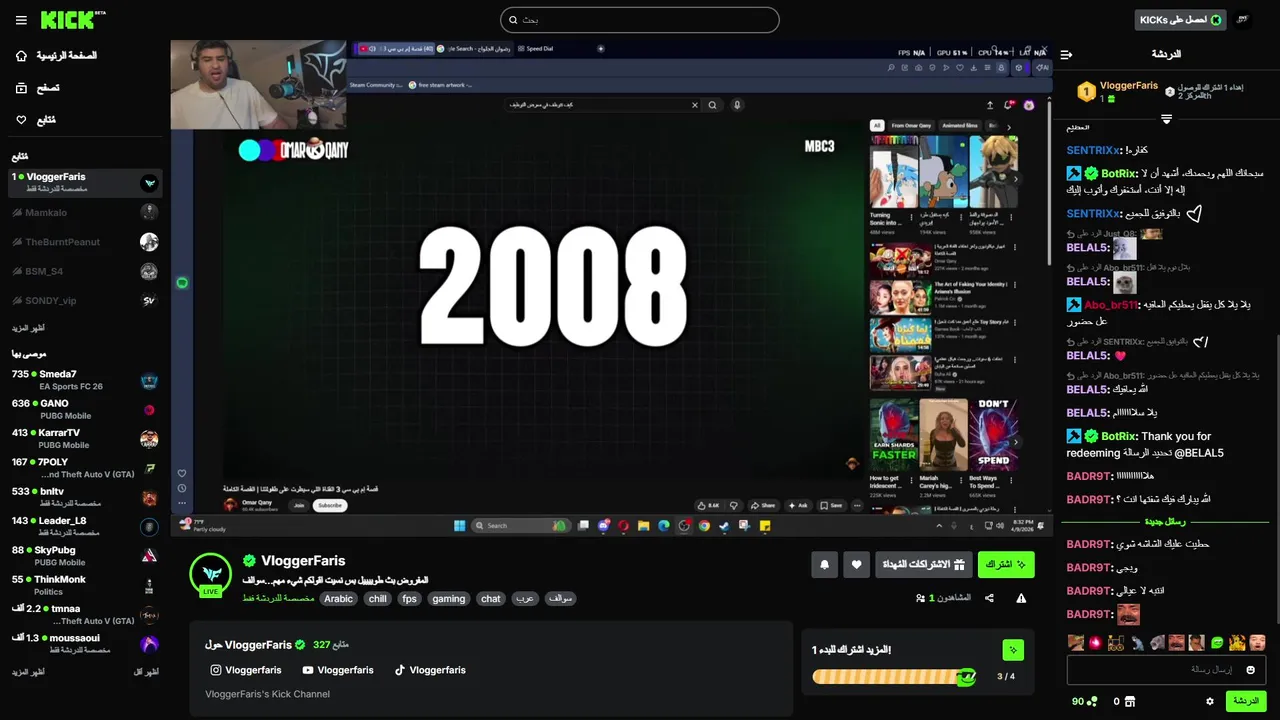Select the gaming tag
This screenshot has height=720, width=1280.
tap(448, 599)
